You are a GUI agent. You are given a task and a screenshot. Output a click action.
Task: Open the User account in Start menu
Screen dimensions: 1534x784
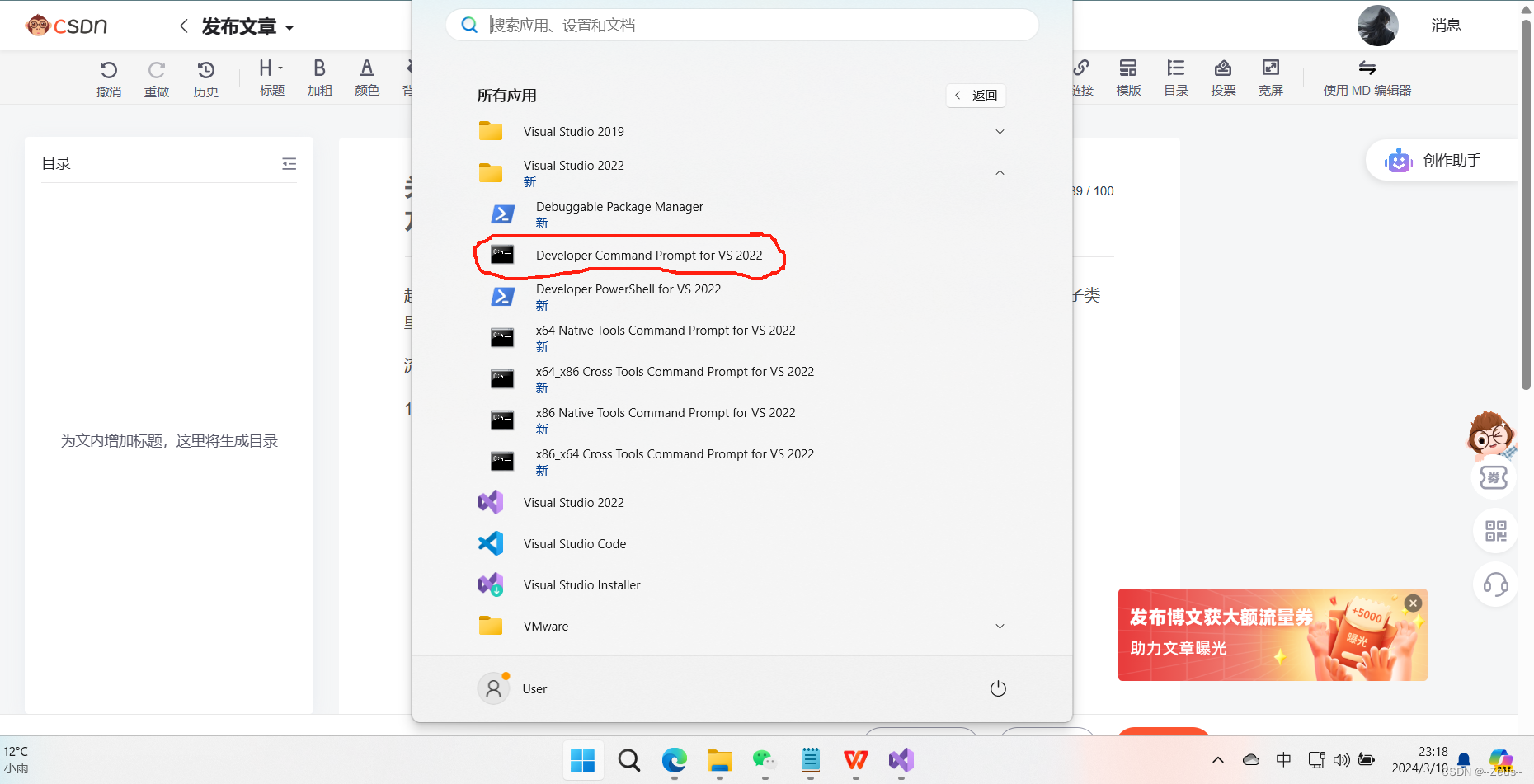point(513,688)
